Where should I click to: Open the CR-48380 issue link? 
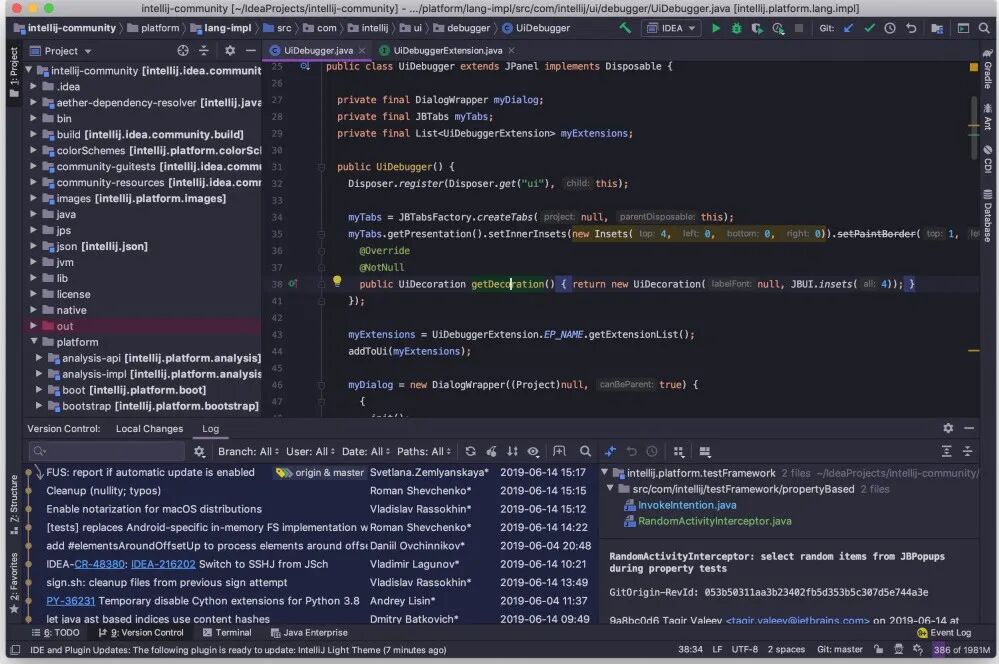[99, 564]
